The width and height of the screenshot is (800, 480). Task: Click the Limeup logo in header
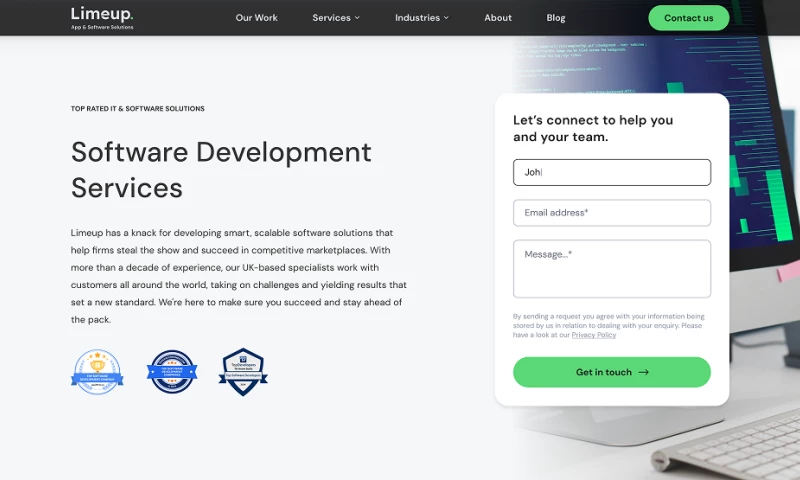pyautogui.click(x=102, y=17)
